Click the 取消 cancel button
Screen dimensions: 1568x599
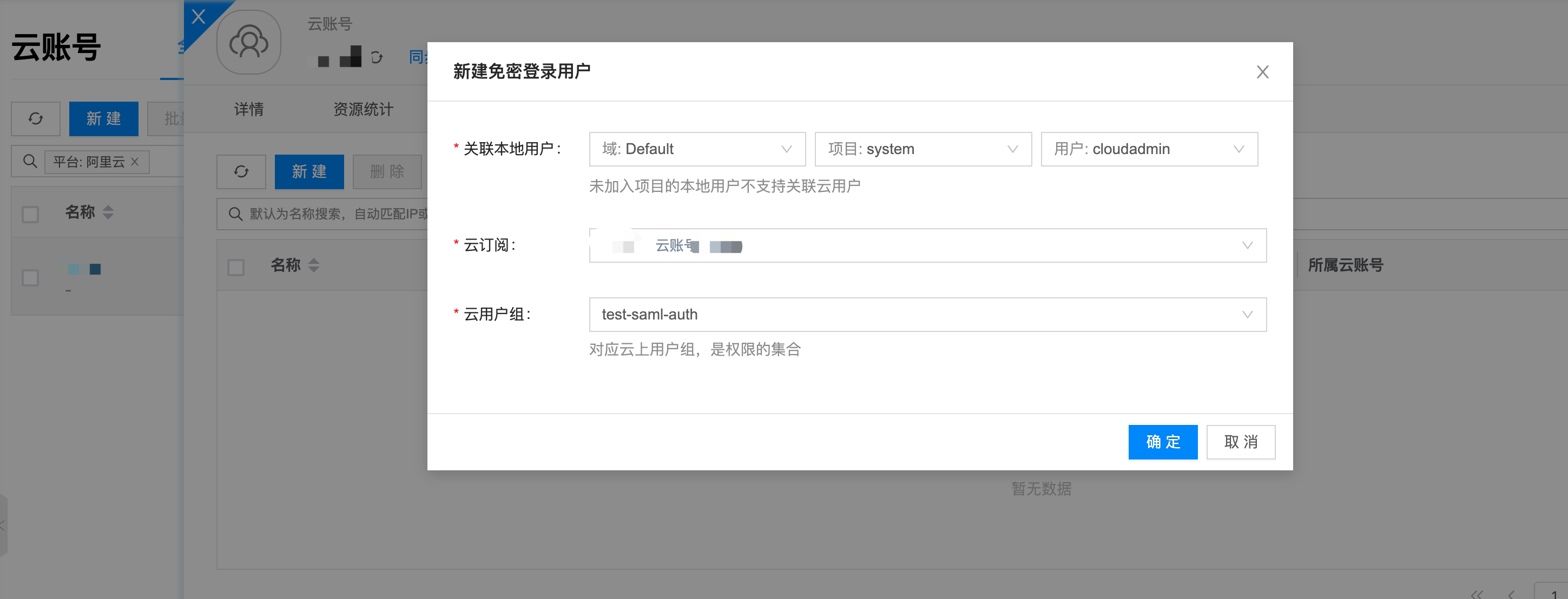click(1240, 442)
